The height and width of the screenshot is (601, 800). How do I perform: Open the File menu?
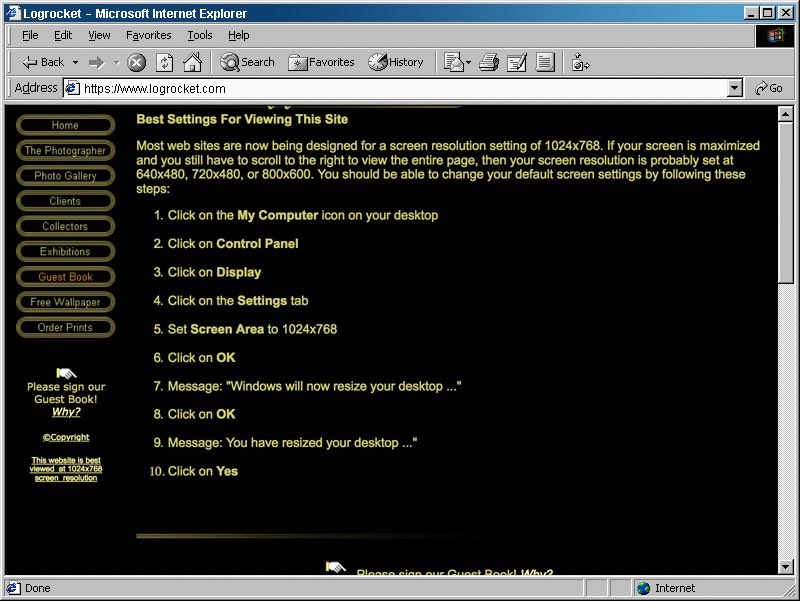(x=30, y=35)
